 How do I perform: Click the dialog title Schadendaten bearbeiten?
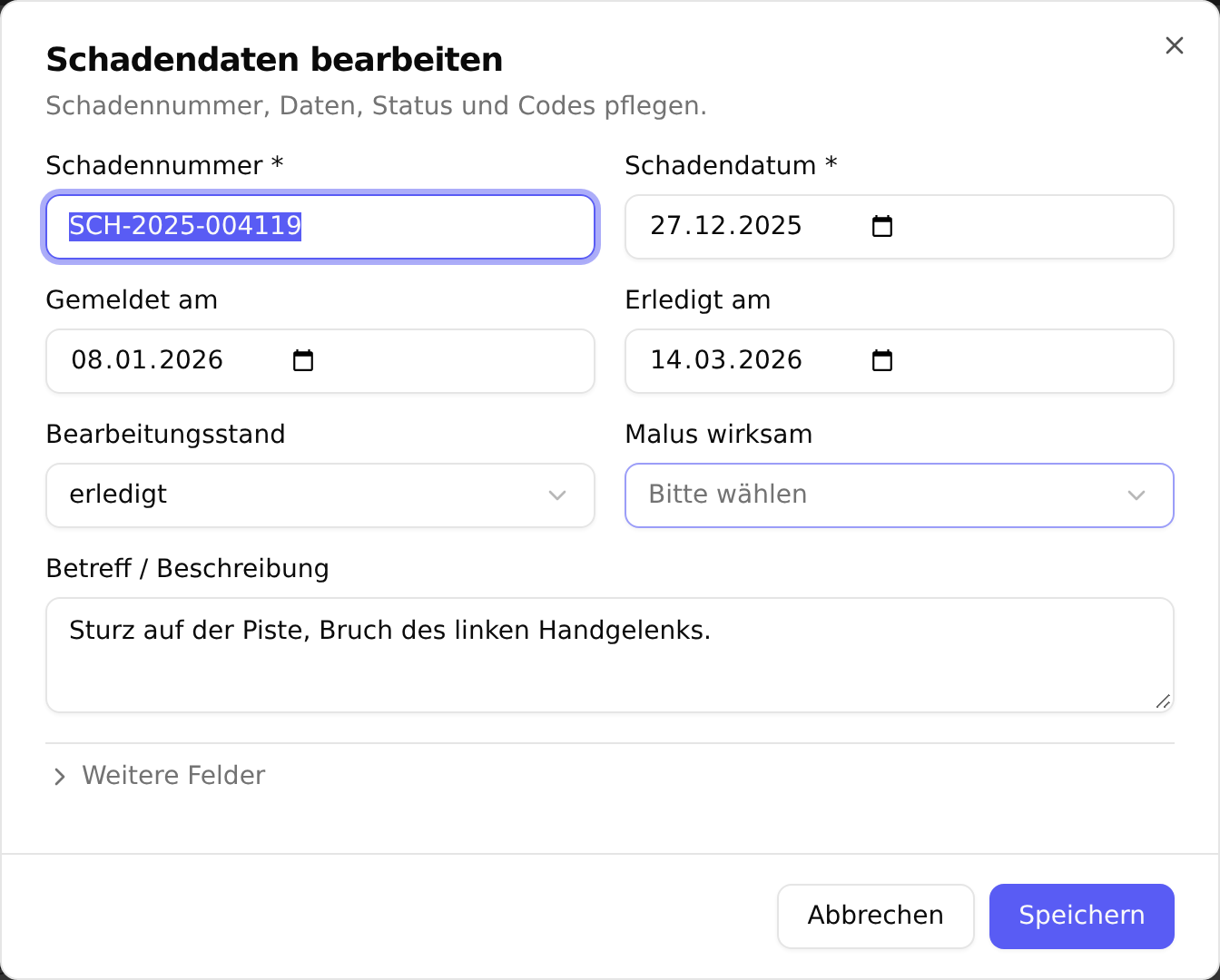[275, 60]
